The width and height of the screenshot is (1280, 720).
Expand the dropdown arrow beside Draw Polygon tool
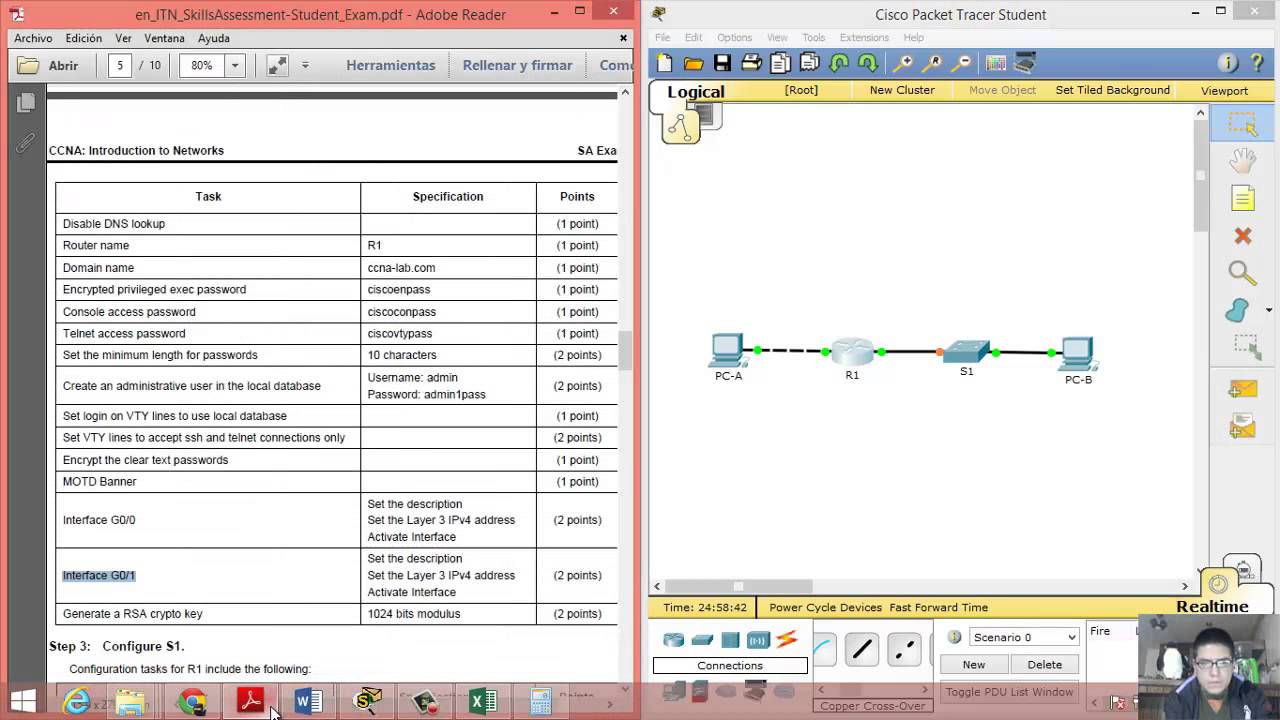tap(1268, 311)
